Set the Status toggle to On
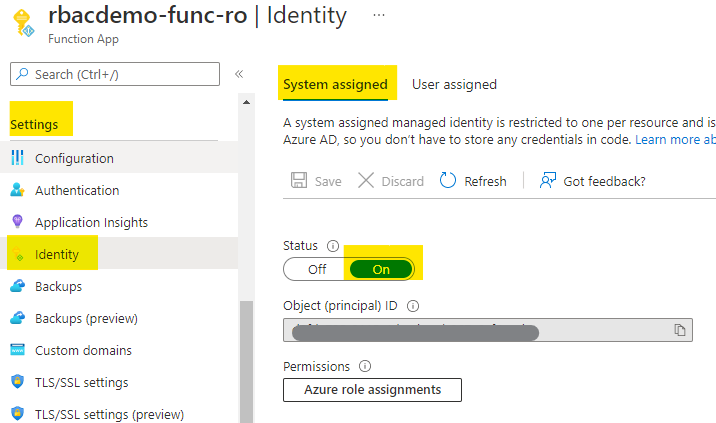The width and height of the screenshot is (716, 423). [x=381, y=269]
